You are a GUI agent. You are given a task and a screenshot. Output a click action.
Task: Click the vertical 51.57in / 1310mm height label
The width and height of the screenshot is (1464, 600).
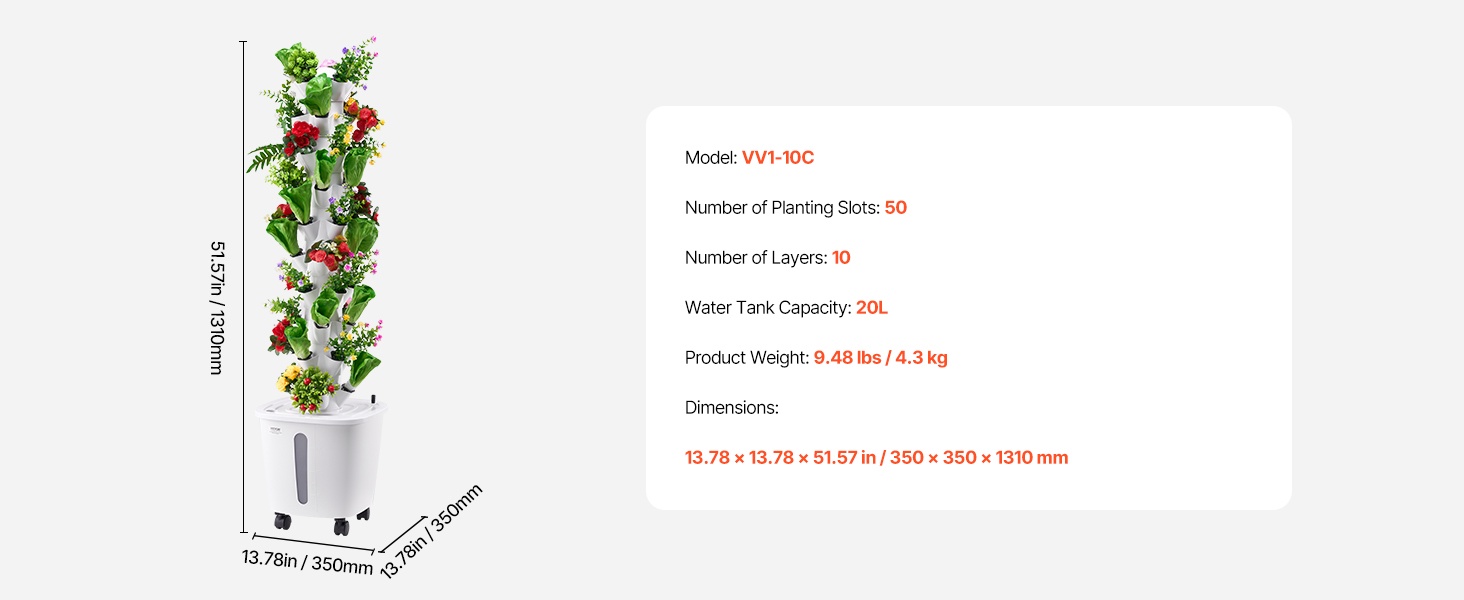pyautogui.click(x=217, y=307)
